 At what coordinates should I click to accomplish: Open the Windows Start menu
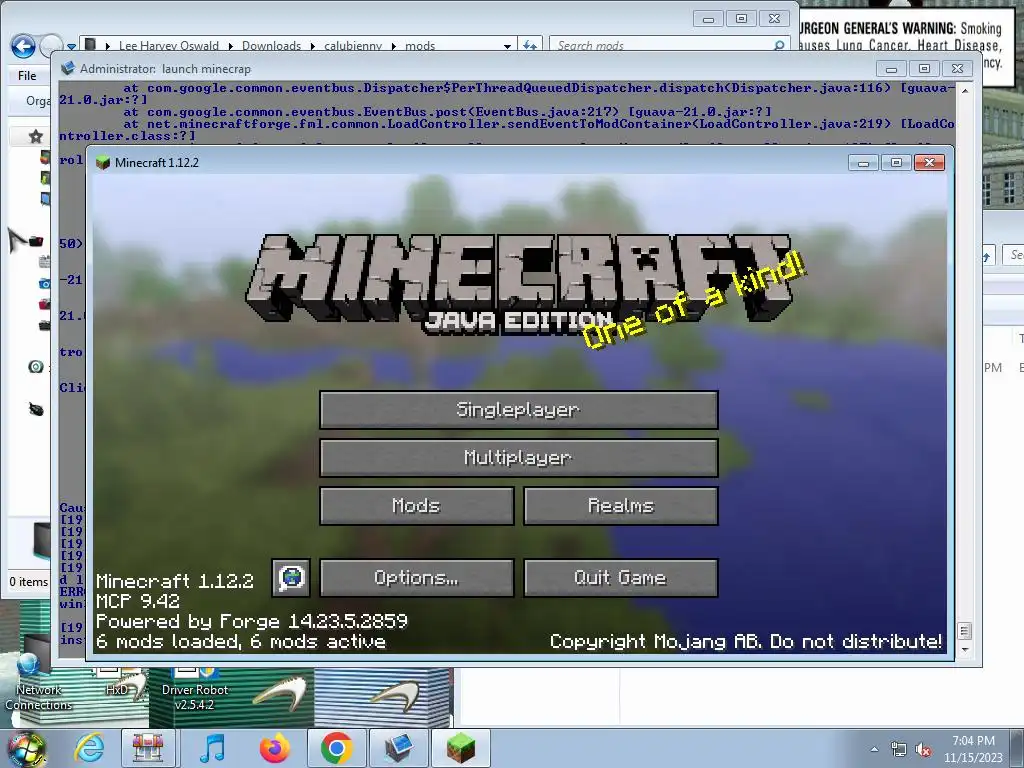pos(26,748)
